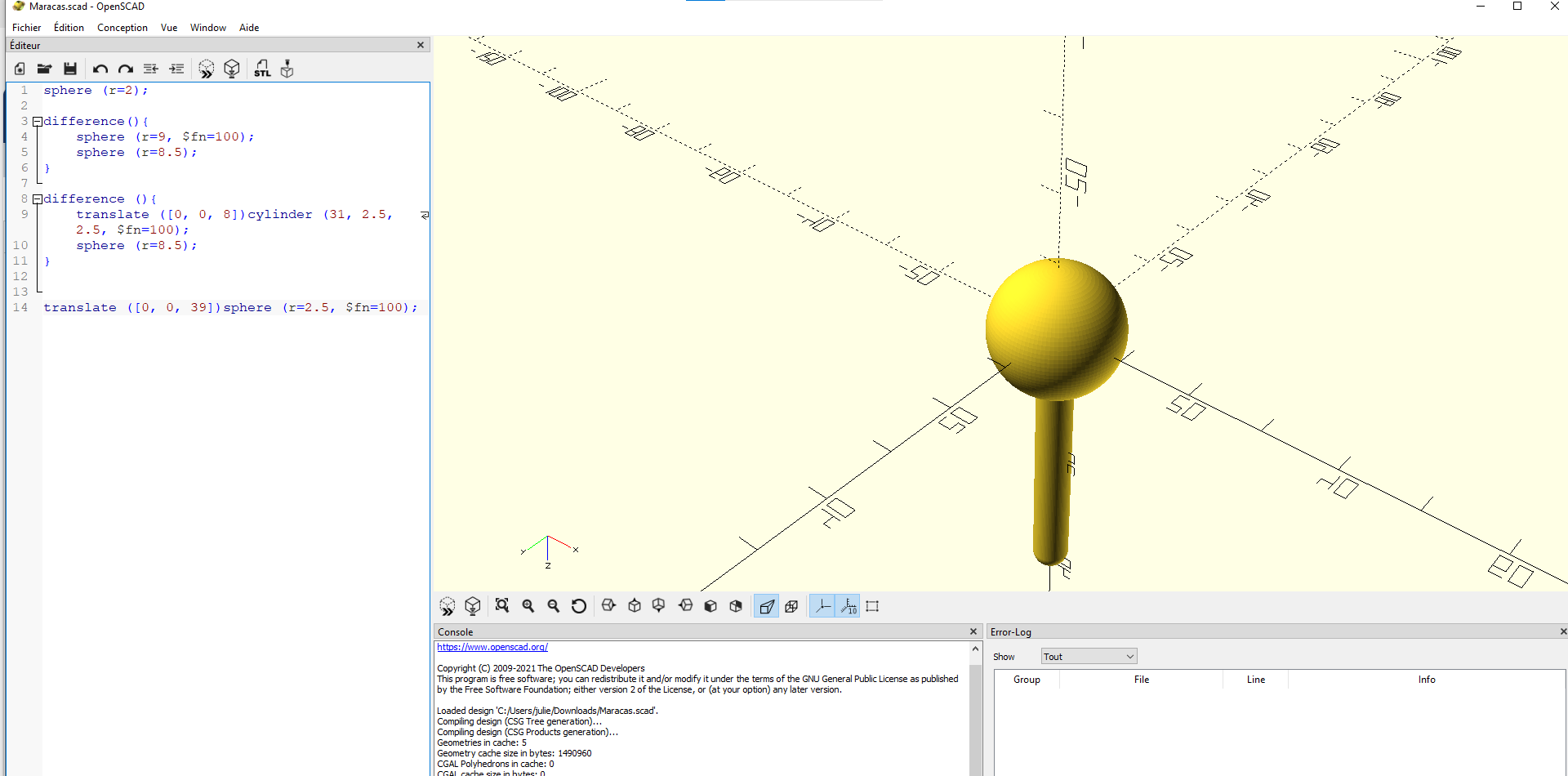Unindent the selected code lines
The image size is (1568, 776).
(x=151, y=69)
